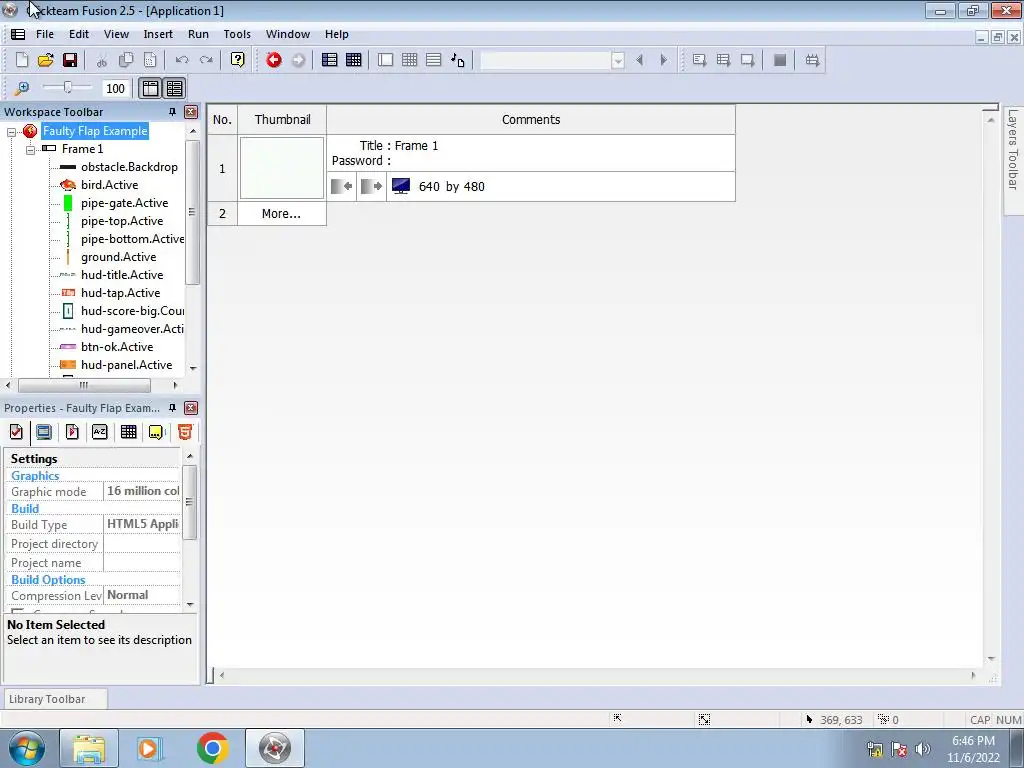Image resolution: width=1024 pixels, height=768 pixels.
Task: Click the More... frame row
Action: click(x=281, y=214)
